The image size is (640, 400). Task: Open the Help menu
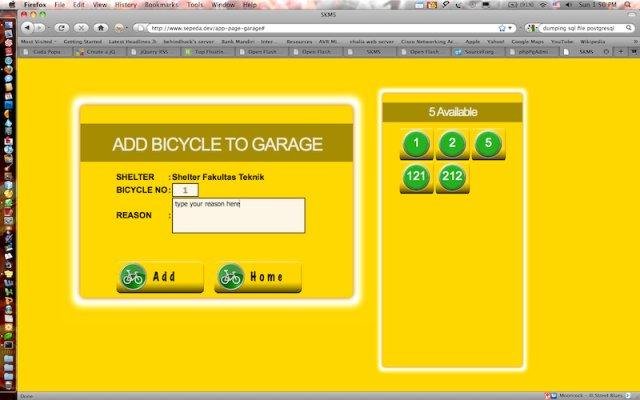click(250, 5)
